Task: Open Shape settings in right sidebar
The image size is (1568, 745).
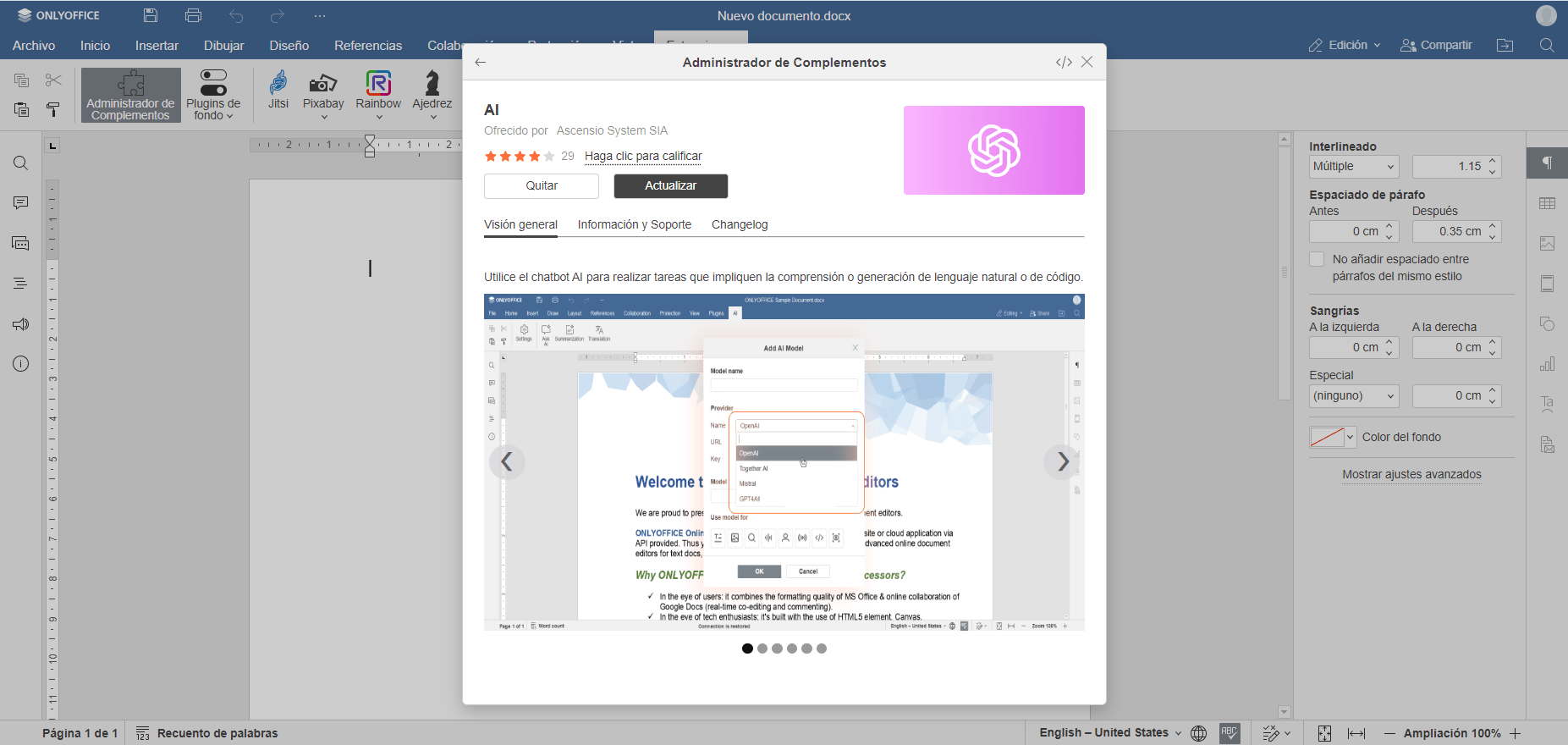Action: [1548, 324]
